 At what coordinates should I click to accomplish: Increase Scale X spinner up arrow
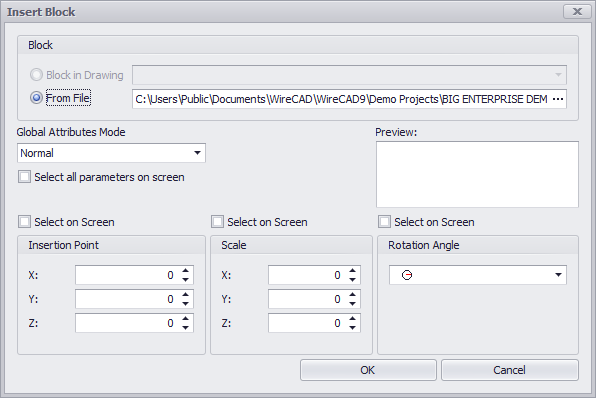[352, 271]
